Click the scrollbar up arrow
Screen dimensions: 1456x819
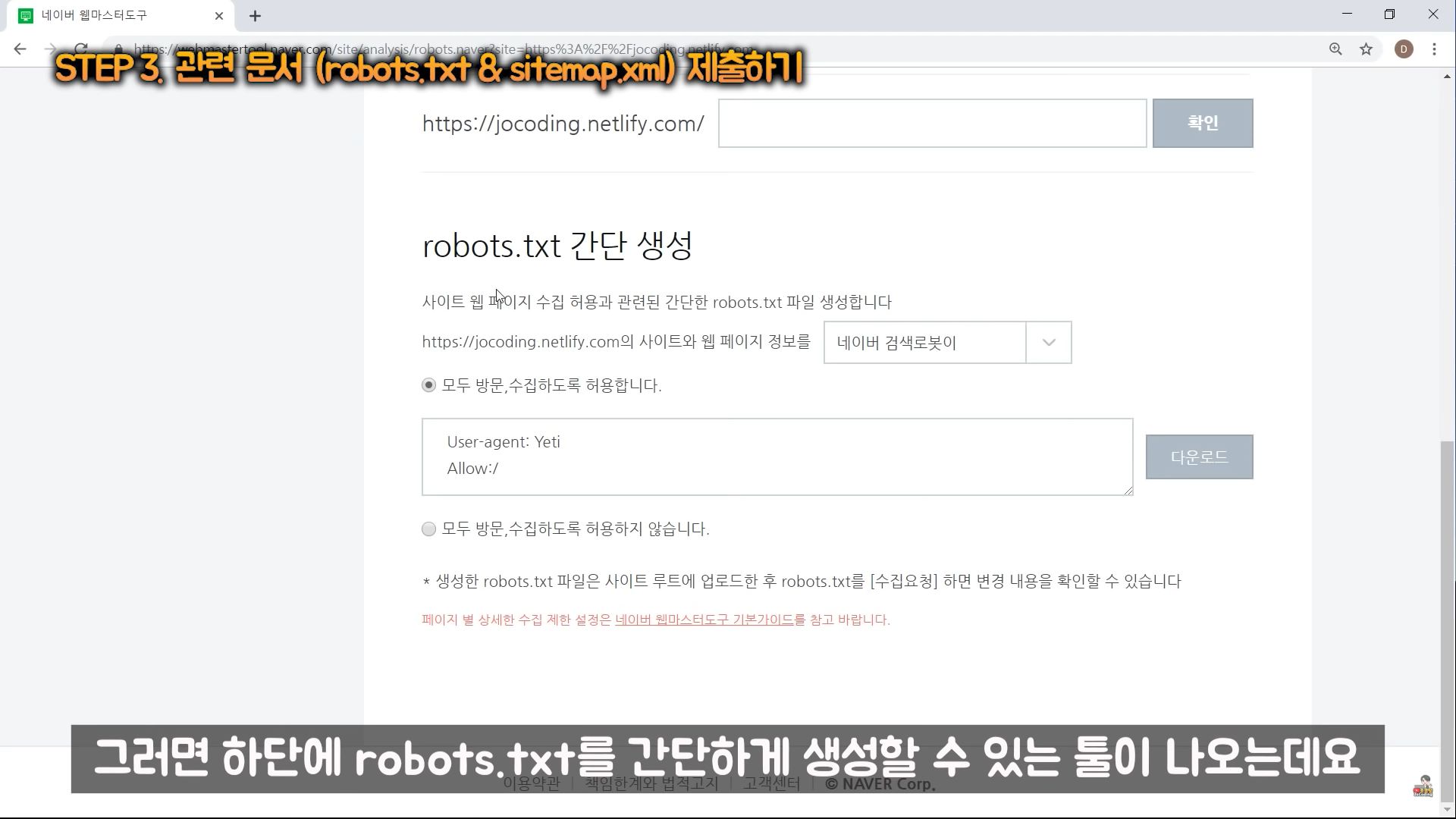click(1448, 76)
